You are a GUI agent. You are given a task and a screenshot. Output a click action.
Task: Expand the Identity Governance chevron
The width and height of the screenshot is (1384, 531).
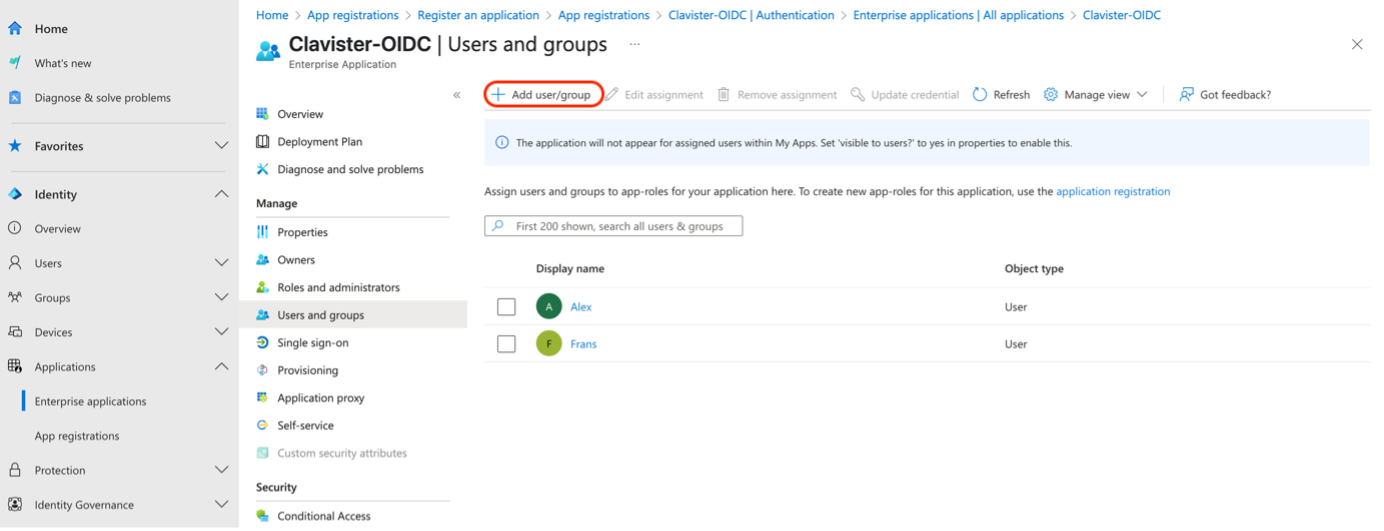222,505
